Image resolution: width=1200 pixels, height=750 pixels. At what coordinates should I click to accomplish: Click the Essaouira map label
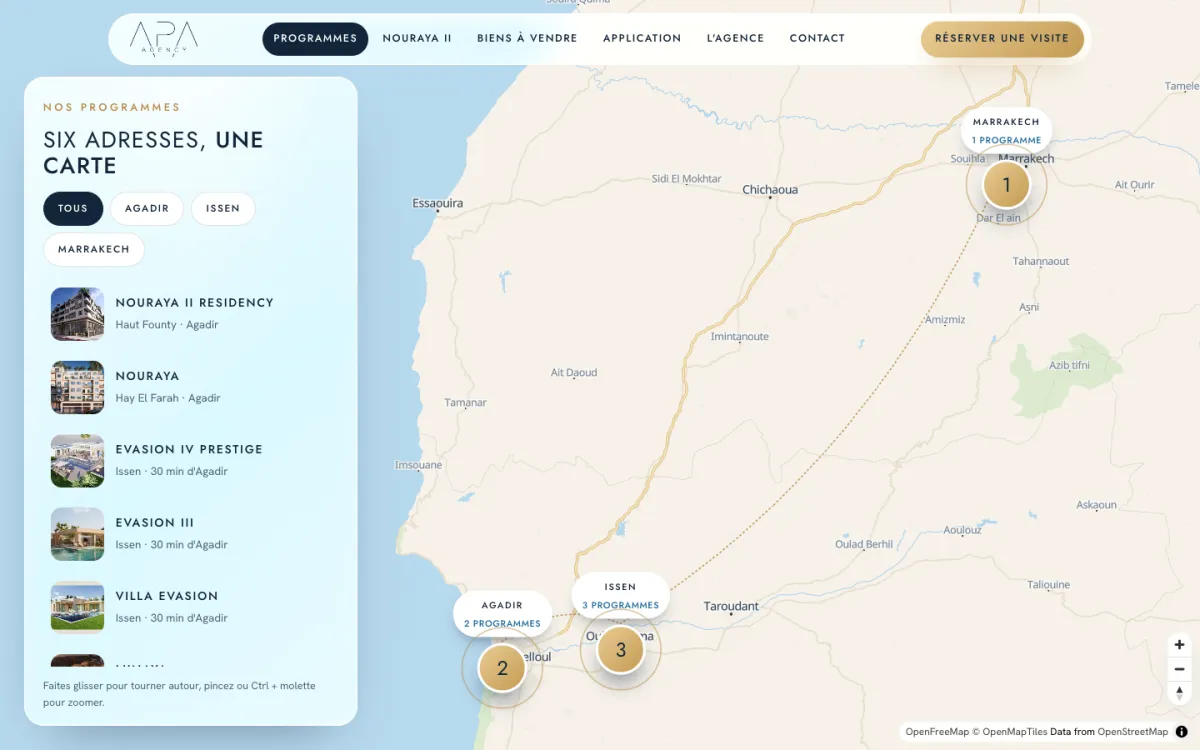pos(438,203)
